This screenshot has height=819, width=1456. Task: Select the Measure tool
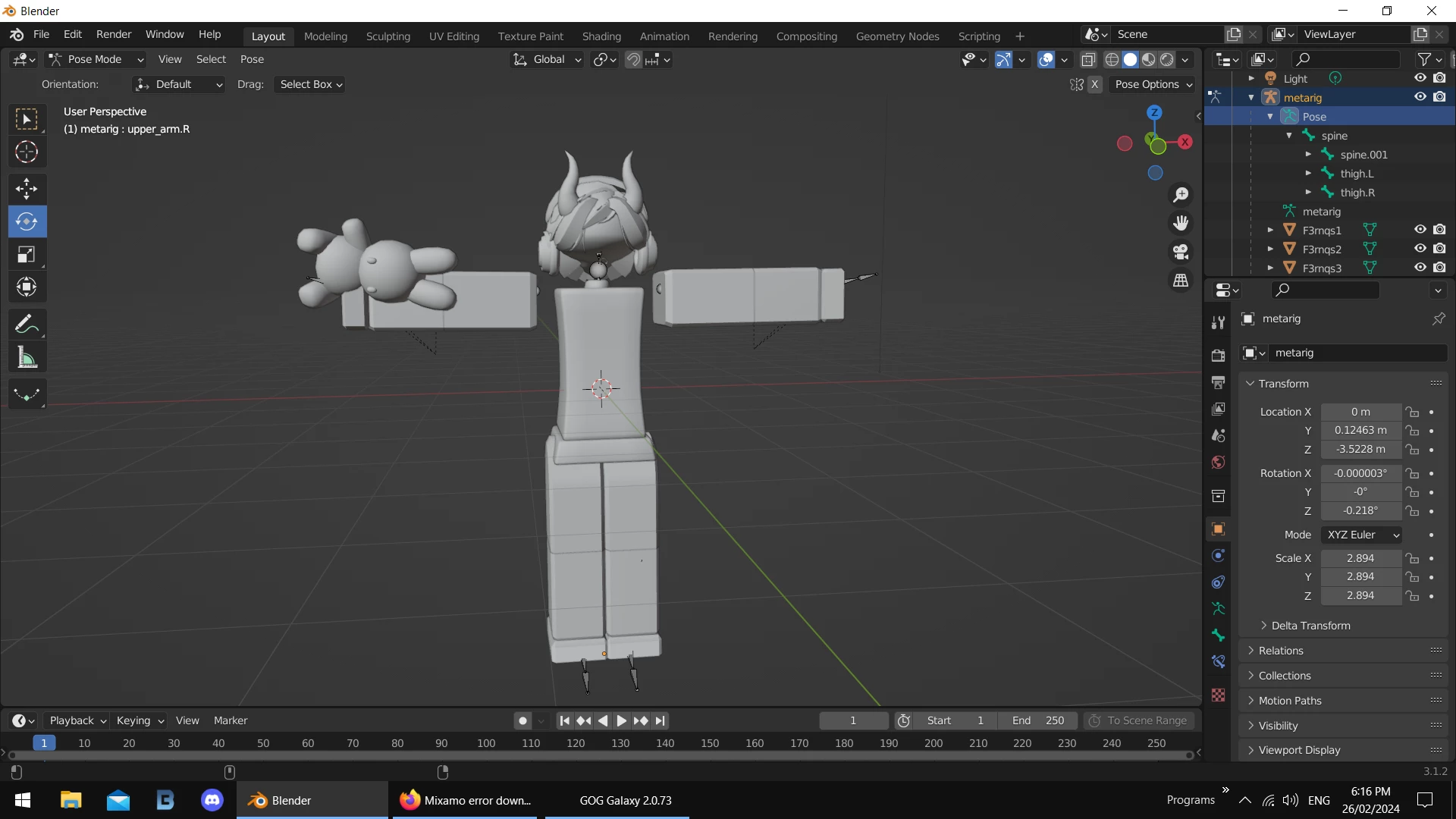click(27, 358)
